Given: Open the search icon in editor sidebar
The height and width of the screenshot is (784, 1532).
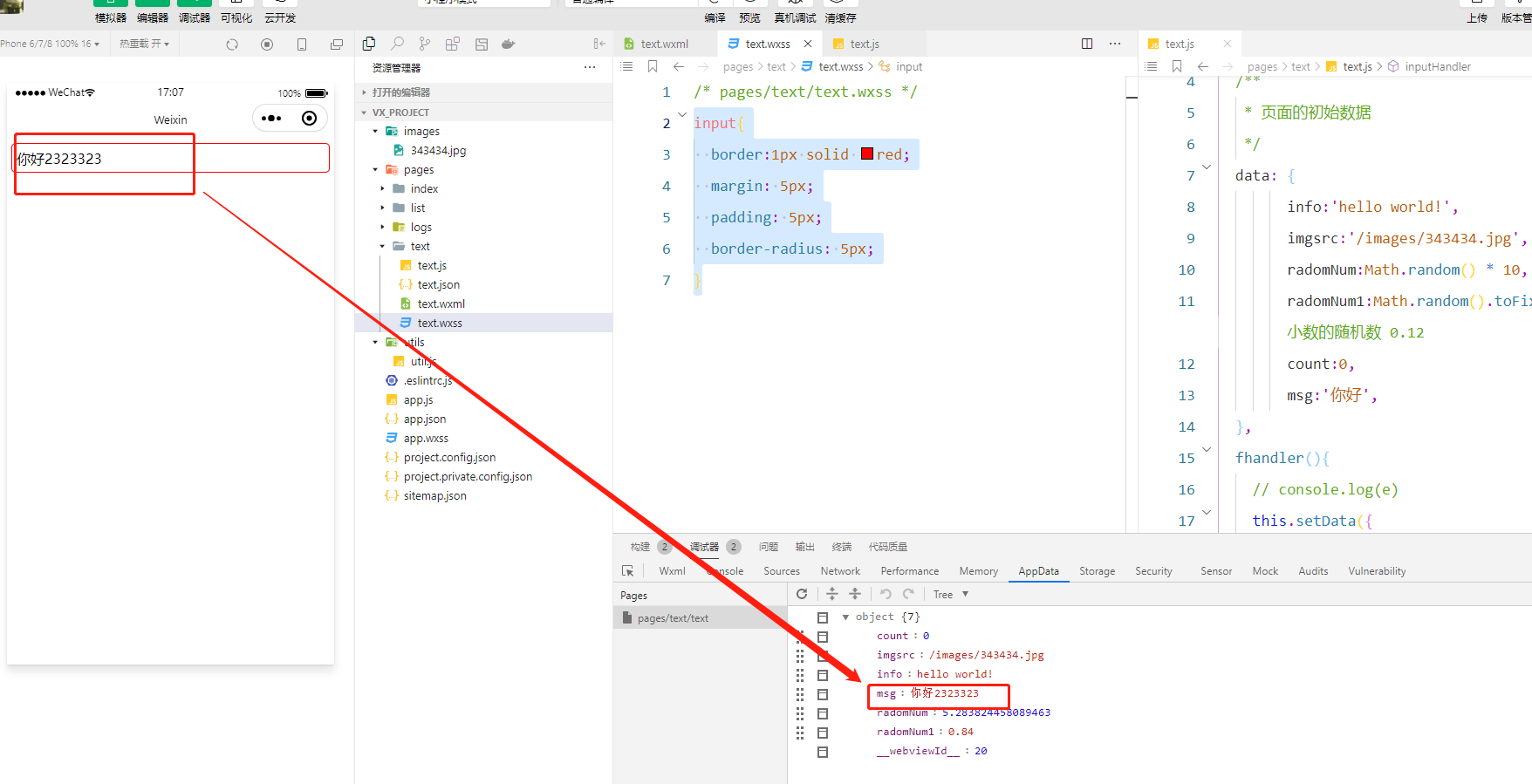Looking at the screenshot, I should point(397,44).
